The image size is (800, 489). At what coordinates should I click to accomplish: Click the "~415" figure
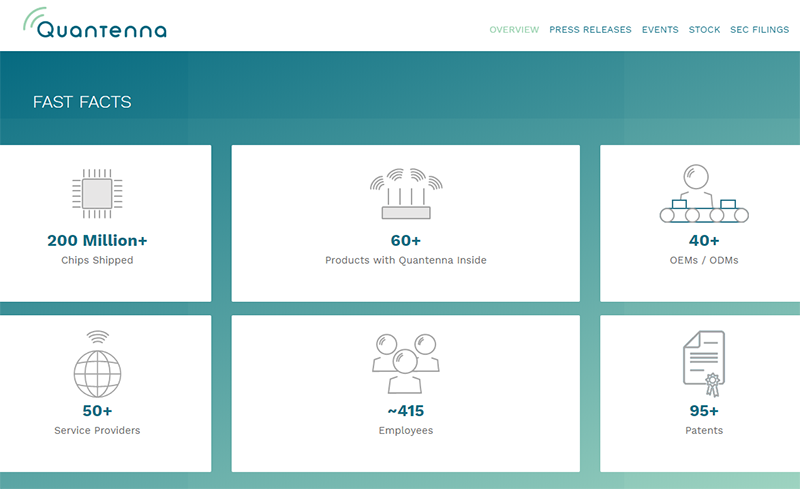coord(406,411)
